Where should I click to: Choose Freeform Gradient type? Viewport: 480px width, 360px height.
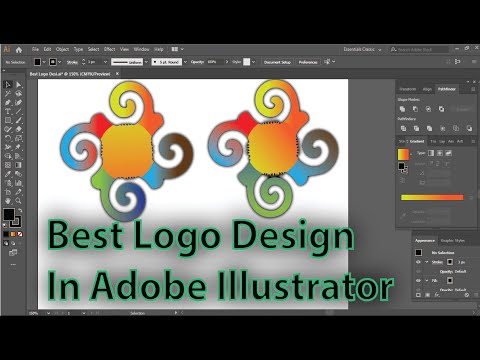coord(448,153)
